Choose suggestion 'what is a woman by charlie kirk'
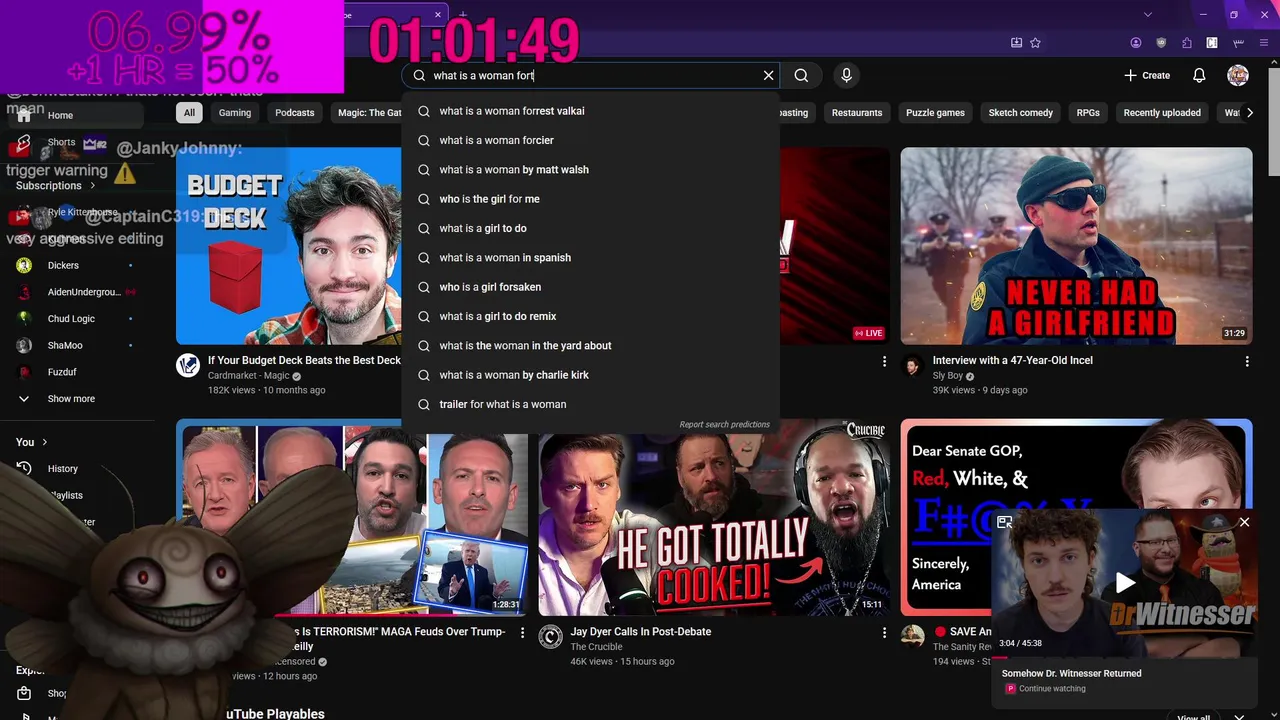 590,375
